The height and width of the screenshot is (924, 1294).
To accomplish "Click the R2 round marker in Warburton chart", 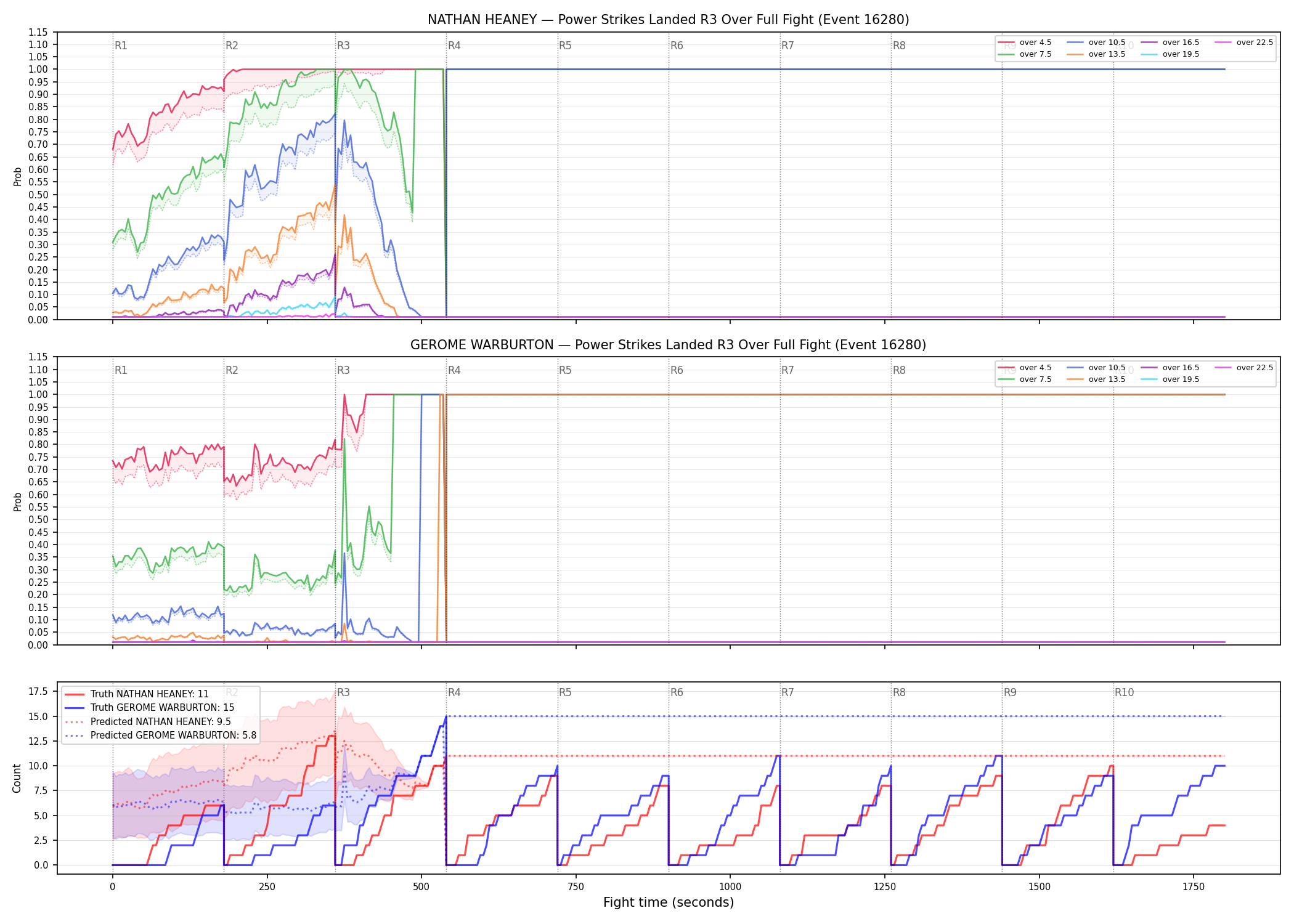I will pos(232,370).
